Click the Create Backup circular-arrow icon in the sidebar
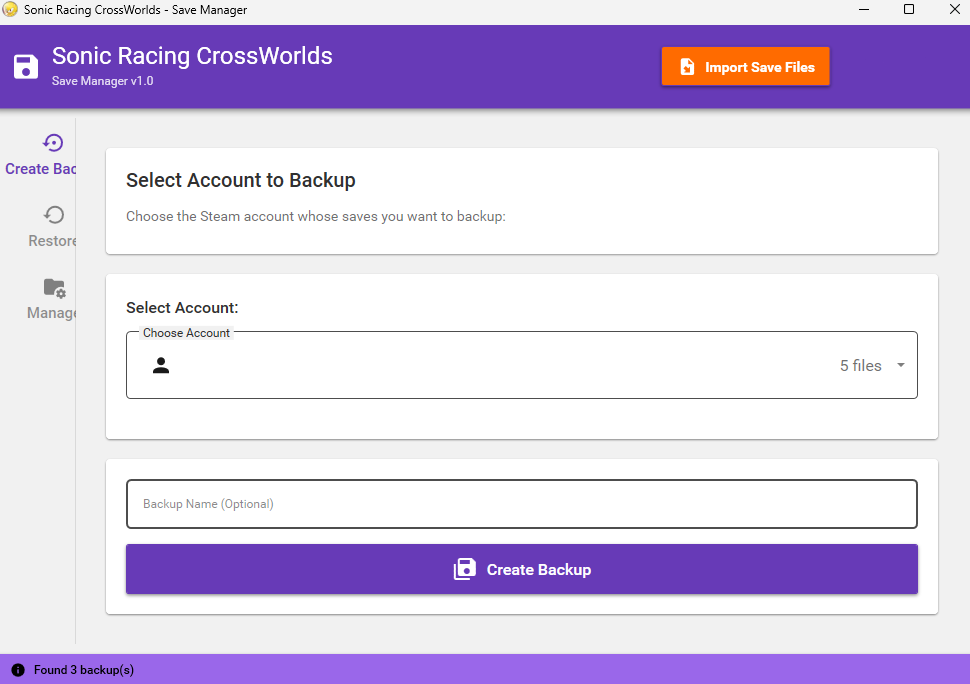The height and width of the screenshot is (684, 970). click(52, 142)
